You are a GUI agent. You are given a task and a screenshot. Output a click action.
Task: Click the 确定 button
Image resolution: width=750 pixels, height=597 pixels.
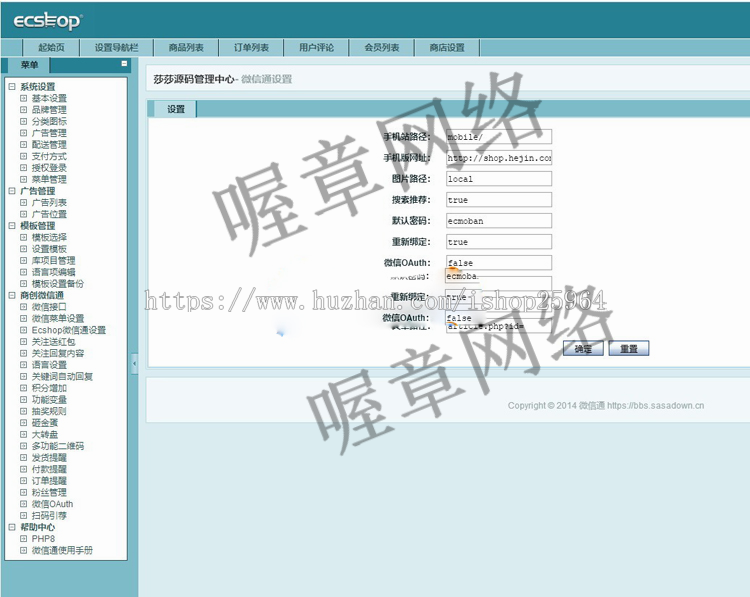coord(583,349)
